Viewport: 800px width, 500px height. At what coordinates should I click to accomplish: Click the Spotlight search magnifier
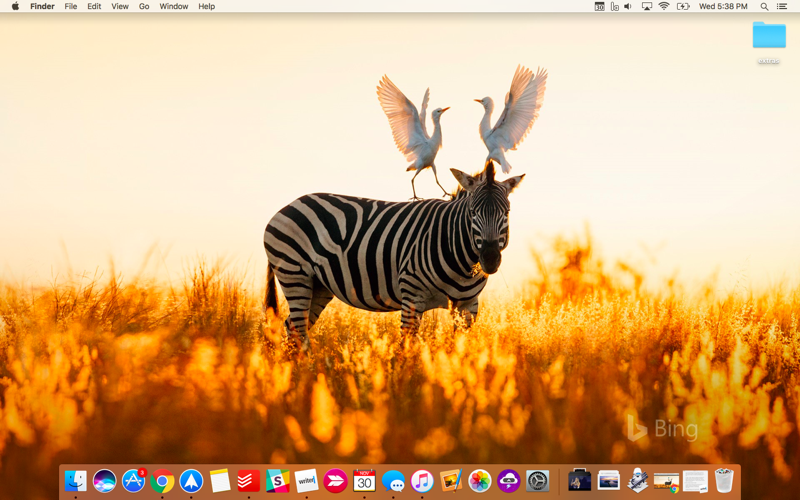click(764, 6)
